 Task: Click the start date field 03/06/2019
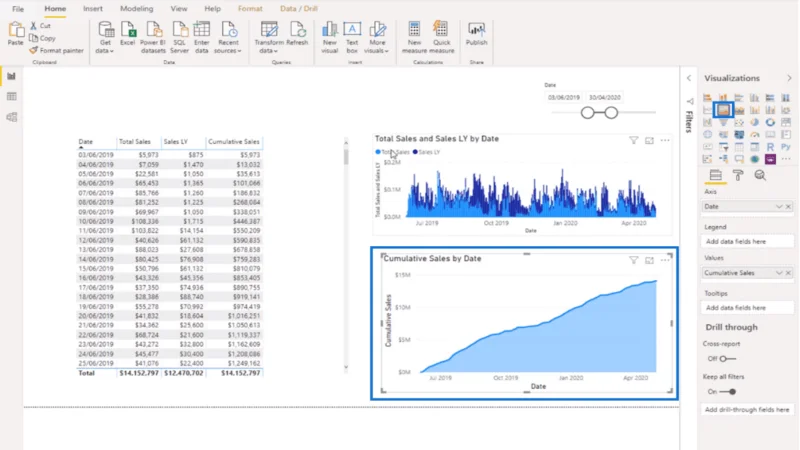564,97
